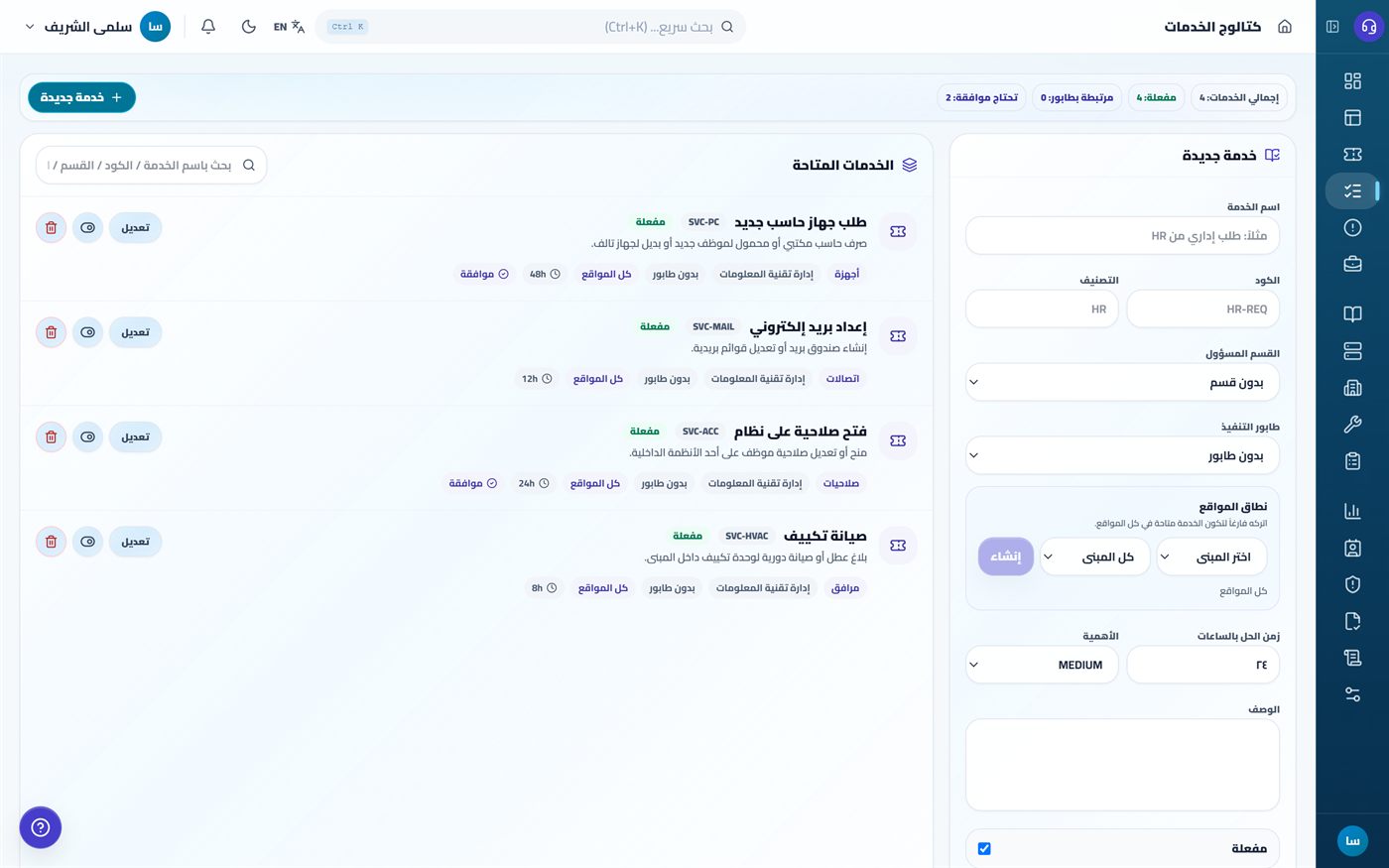
Task: Click the تحتاج موافقة stat chip
Action: pyautogui.click(x=982, y=97)
